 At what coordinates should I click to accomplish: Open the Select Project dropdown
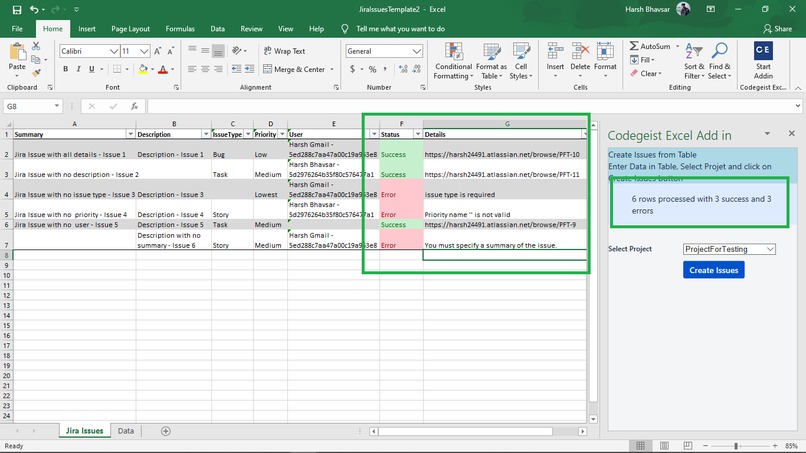(729, 249)
